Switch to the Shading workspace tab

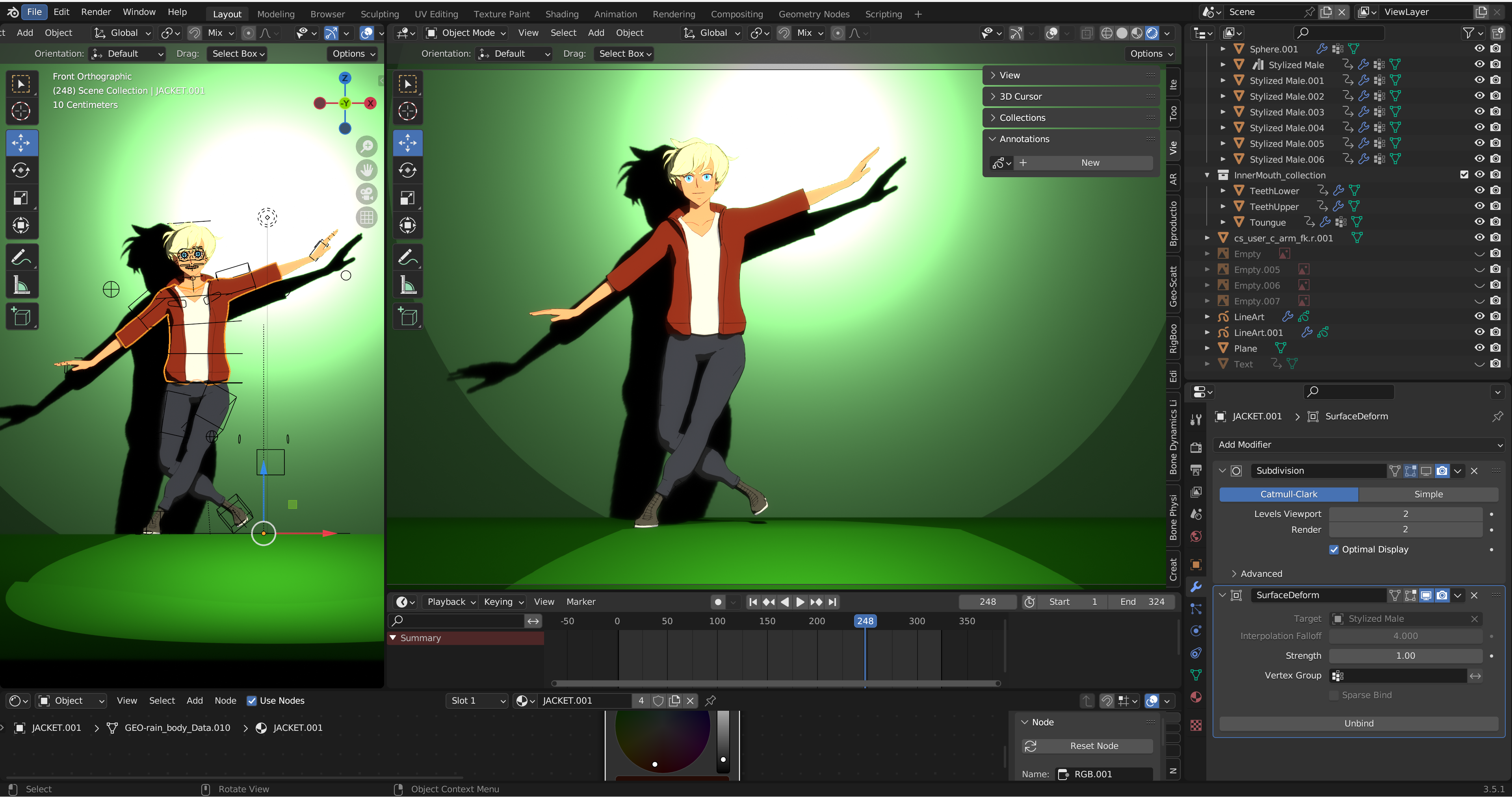click(x=561, y=13)
